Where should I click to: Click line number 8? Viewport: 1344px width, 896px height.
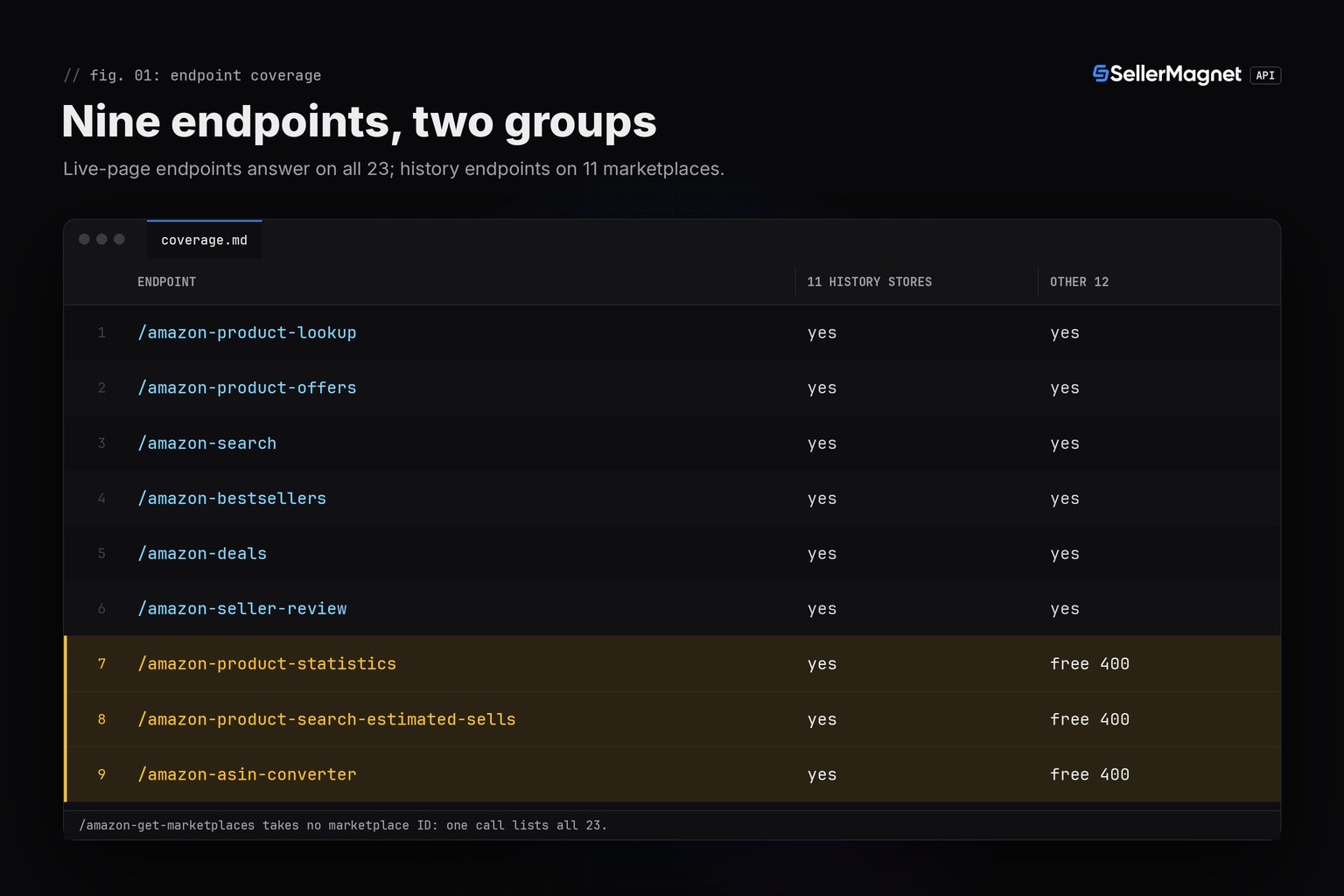pyautogui.click(x=101, y=719)
